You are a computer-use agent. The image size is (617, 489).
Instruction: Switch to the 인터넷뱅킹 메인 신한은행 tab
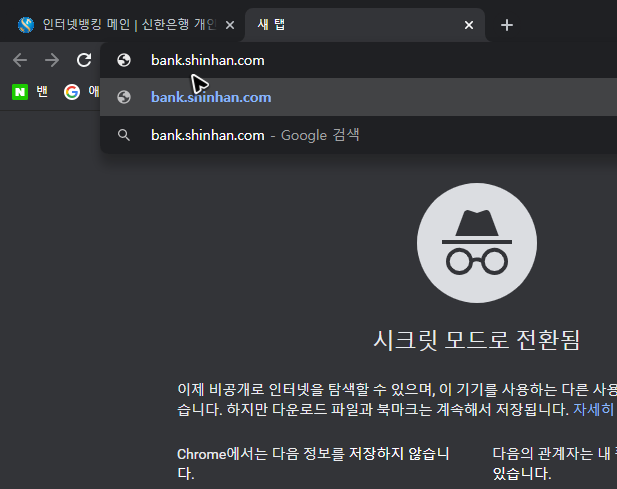(x=122, y=25)
